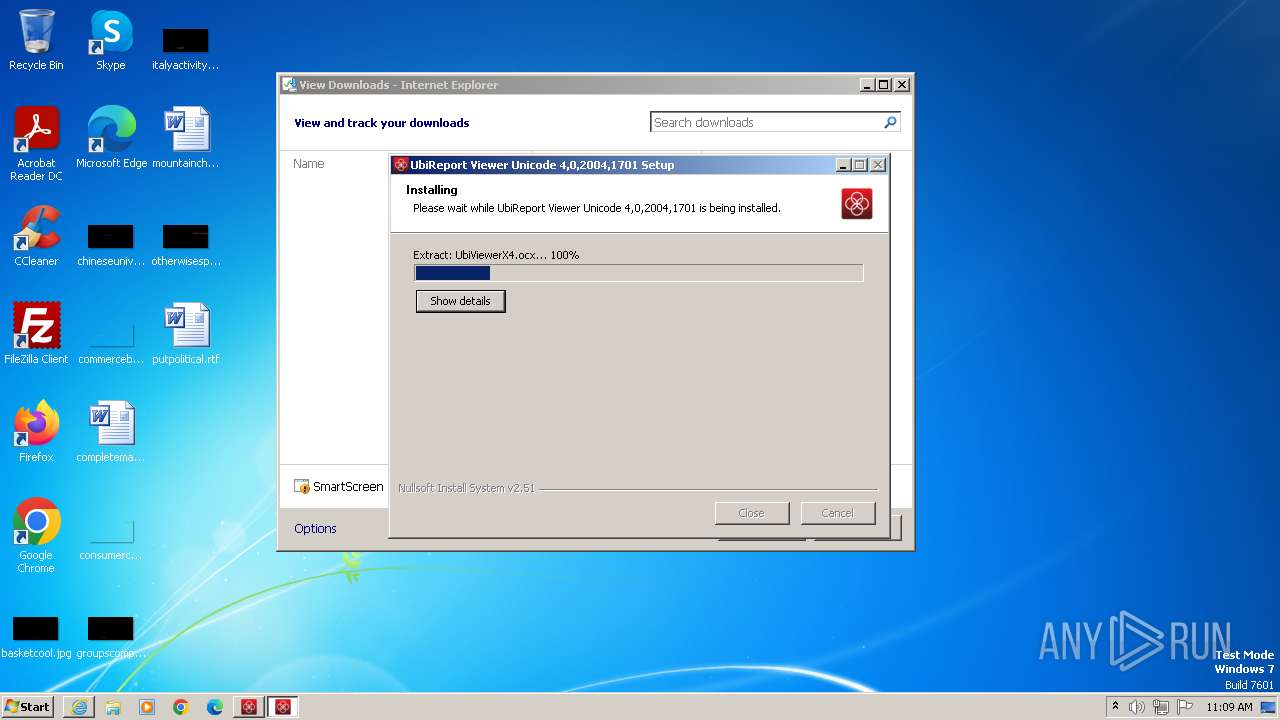Image resolution: width=1280 pixels, height=720 pixels.
Task: Click the Search downloads field
Action: [x=767, y=122]
